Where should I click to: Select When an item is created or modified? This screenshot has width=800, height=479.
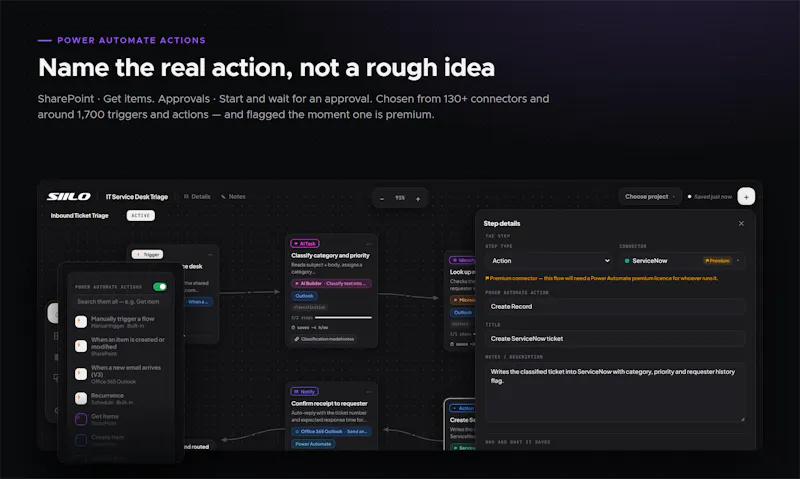[121, 346]
